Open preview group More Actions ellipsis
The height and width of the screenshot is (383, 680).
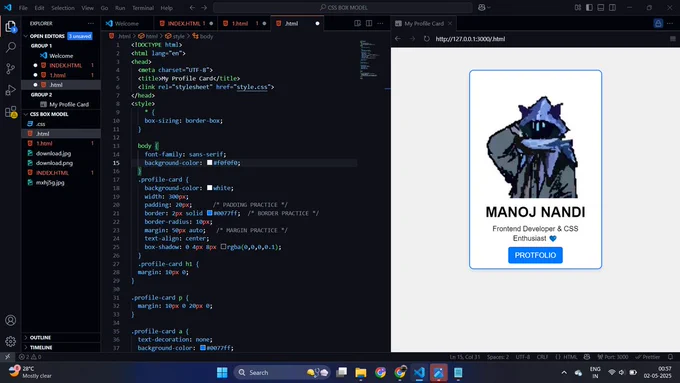[670, 23]
